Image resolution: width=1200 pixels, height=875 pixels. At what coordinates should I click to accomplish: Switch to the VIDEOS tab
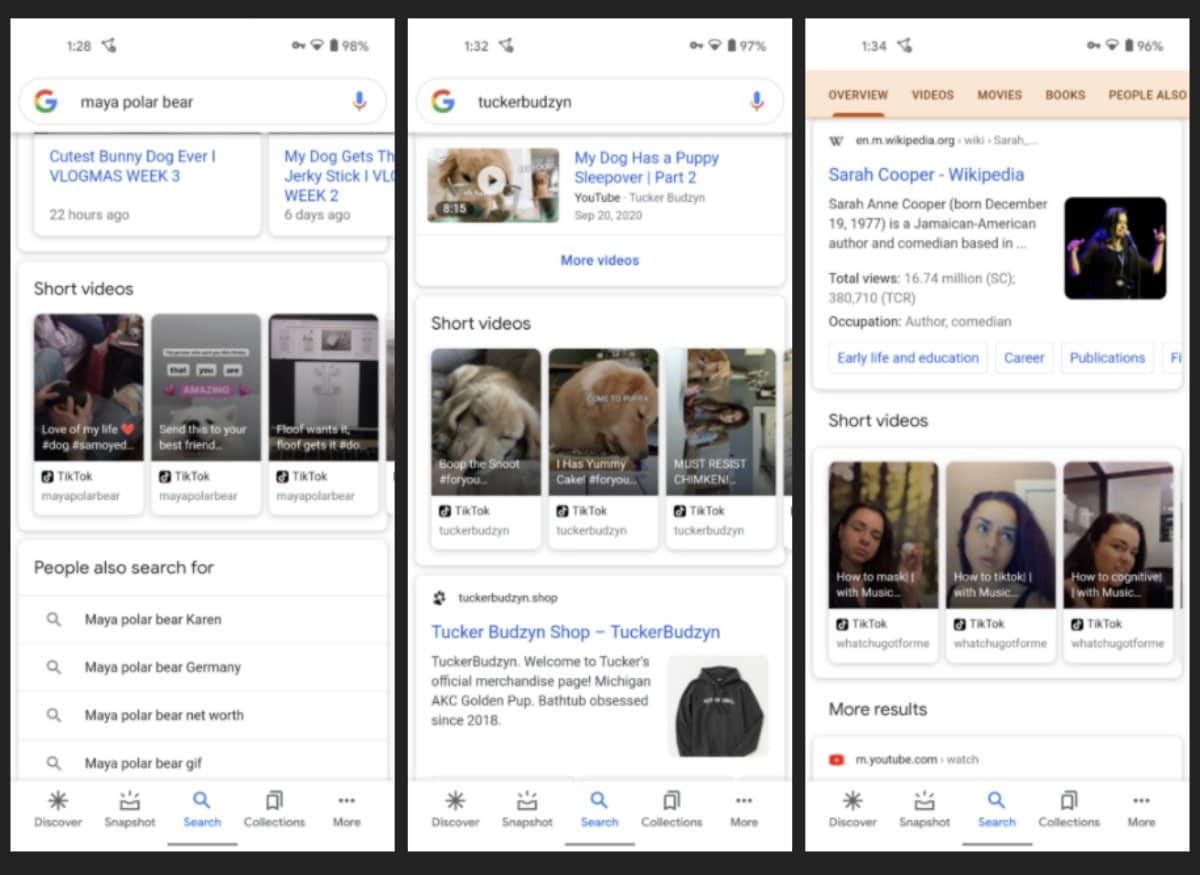pos(932,95)
